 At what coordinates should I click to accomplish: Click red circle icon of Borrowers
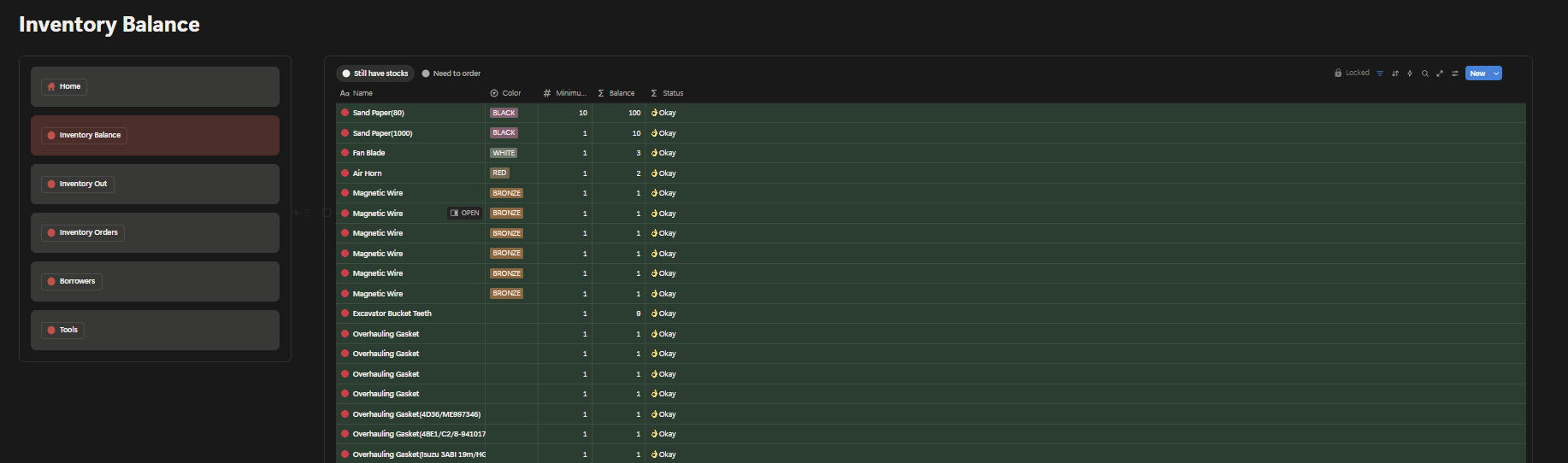click(51, 281)
